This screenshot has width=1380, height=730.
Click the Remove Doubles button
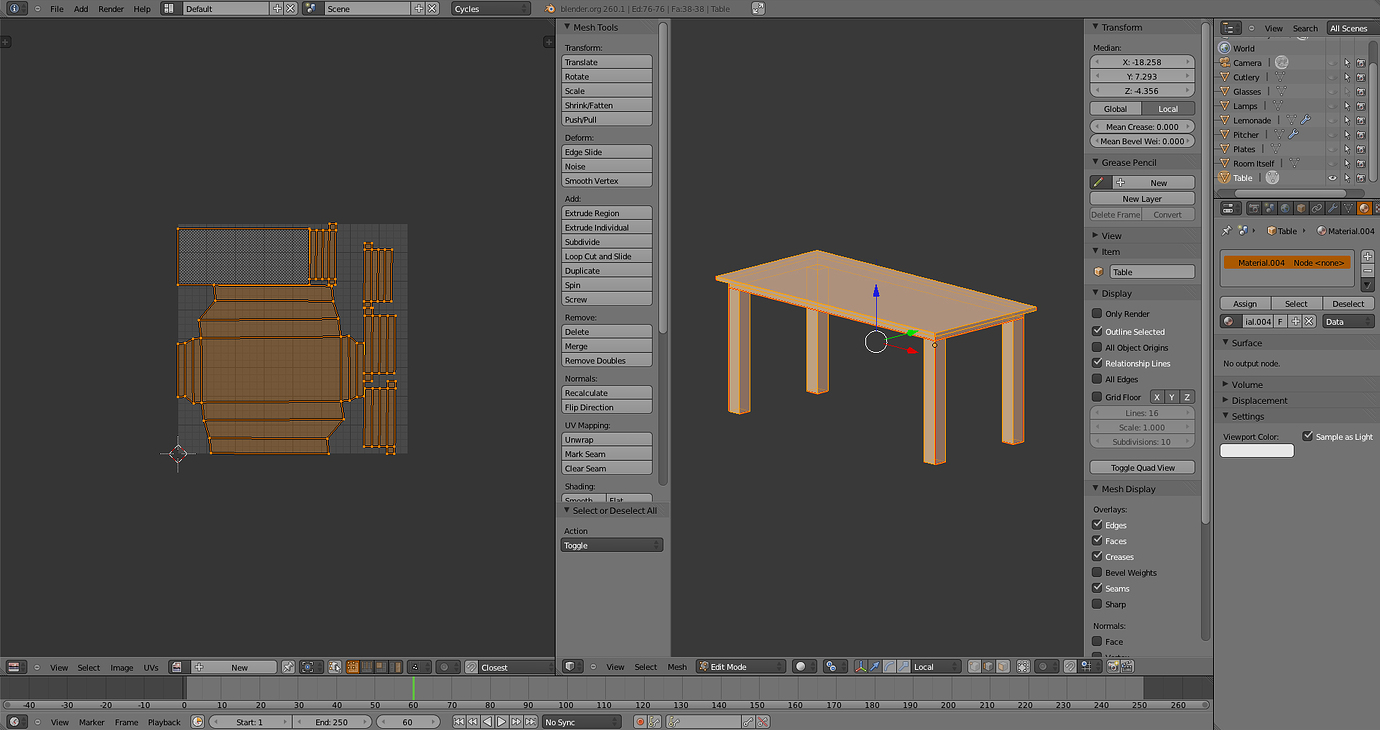tap(607, 360)
